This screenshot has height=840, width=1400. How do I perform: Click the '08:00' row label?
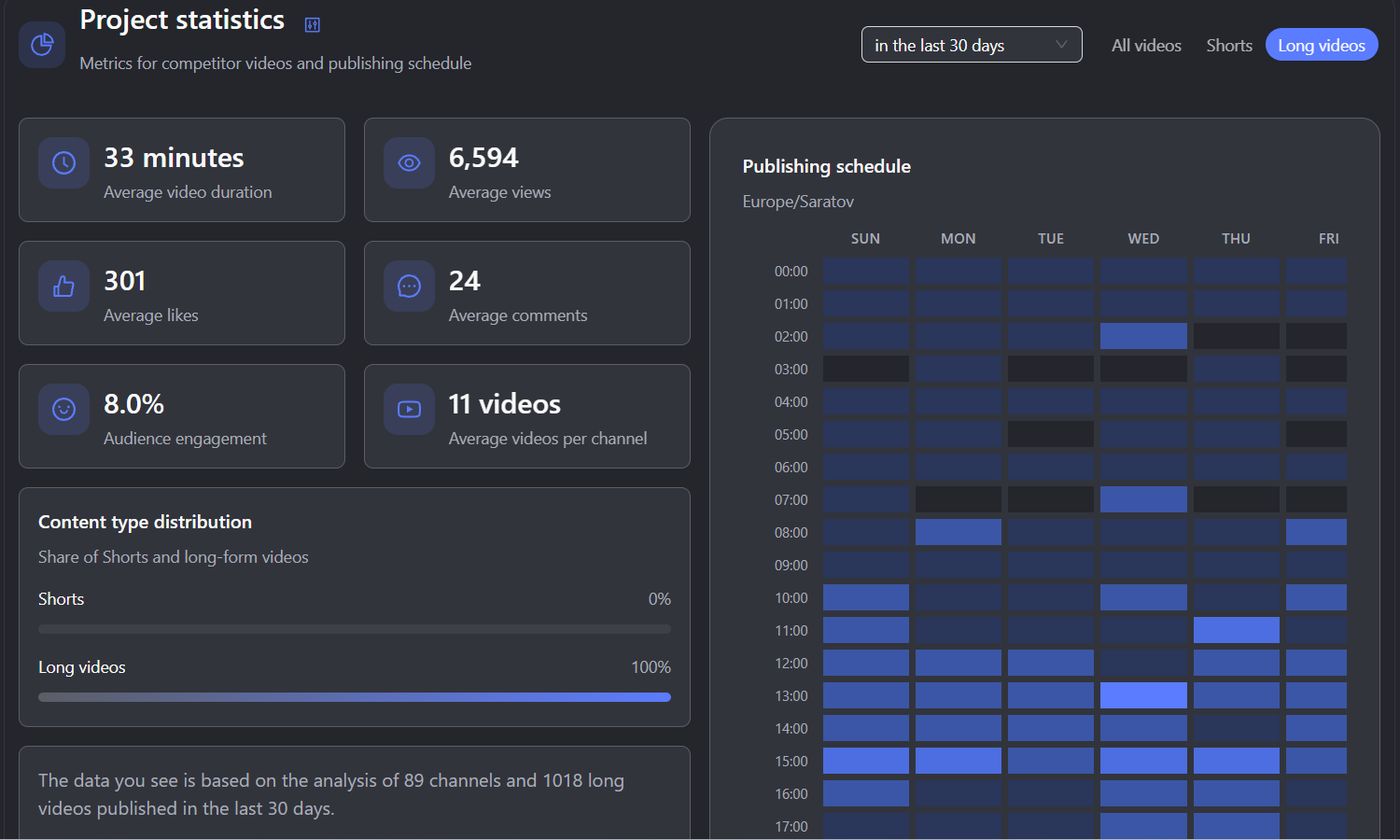tap(791, 533)
